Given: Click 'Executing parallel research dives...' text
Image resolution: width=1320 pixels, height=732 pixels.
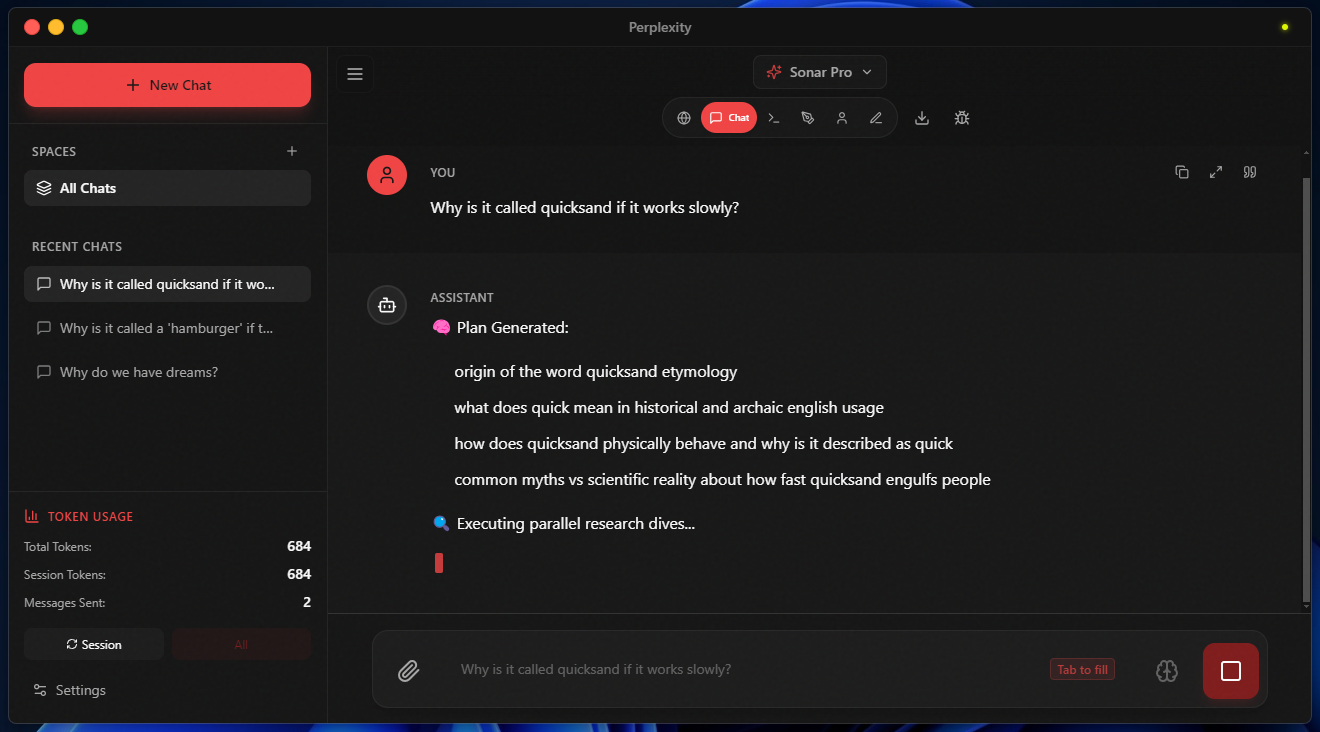Looking at the screenshot, I should (x=576, y=524).
